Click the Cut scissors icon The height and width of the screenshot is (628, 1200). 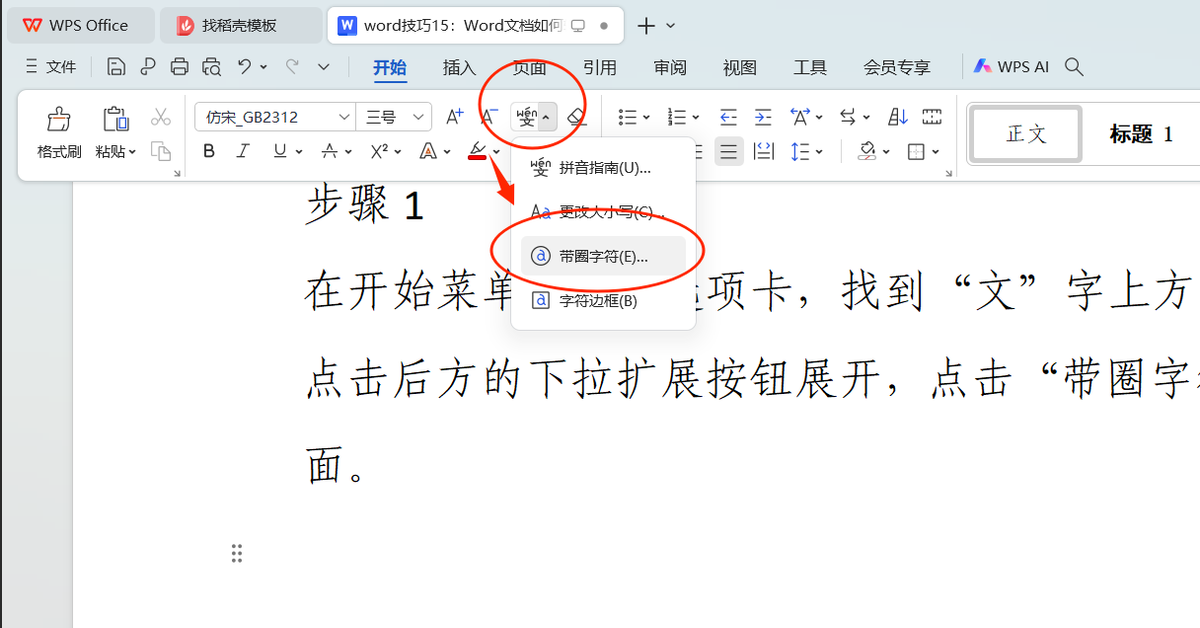[x=161, y=117]
